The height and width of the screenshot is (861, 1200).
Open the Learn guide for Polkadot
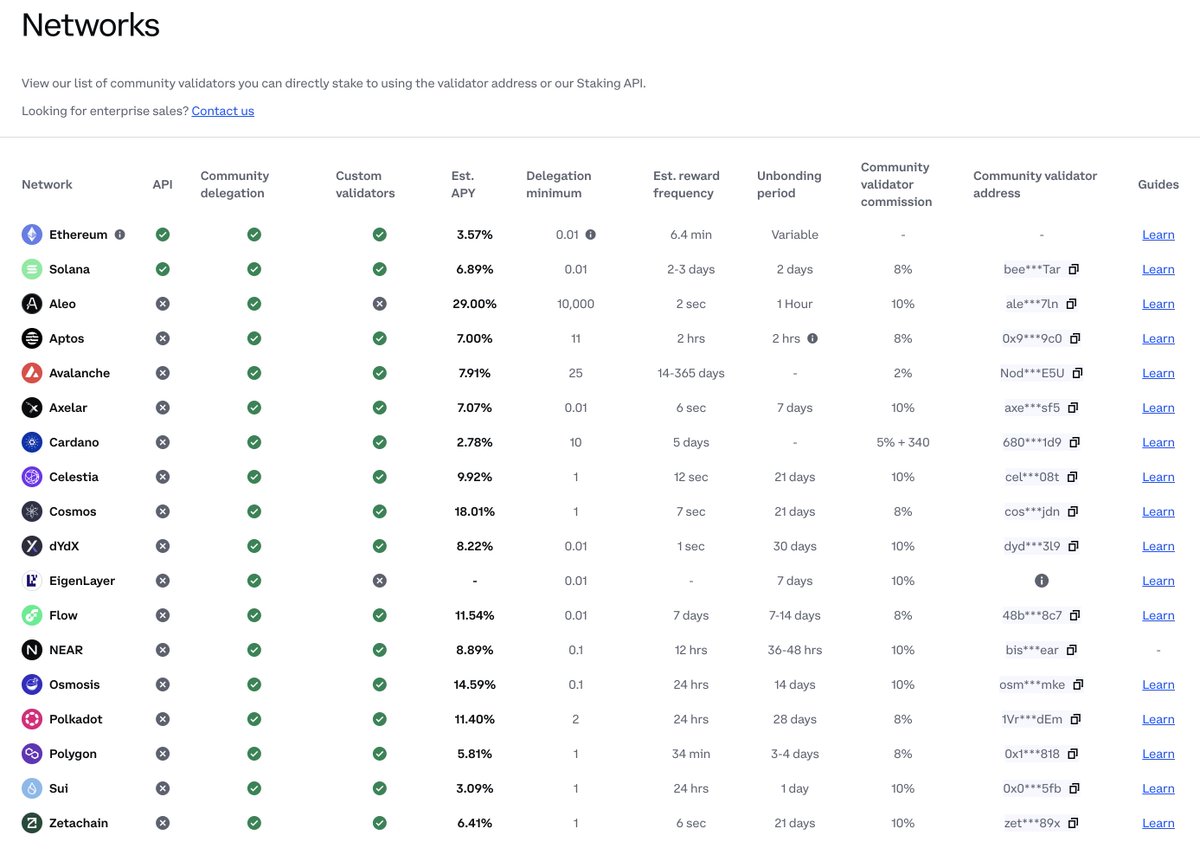click(1158, 719)
